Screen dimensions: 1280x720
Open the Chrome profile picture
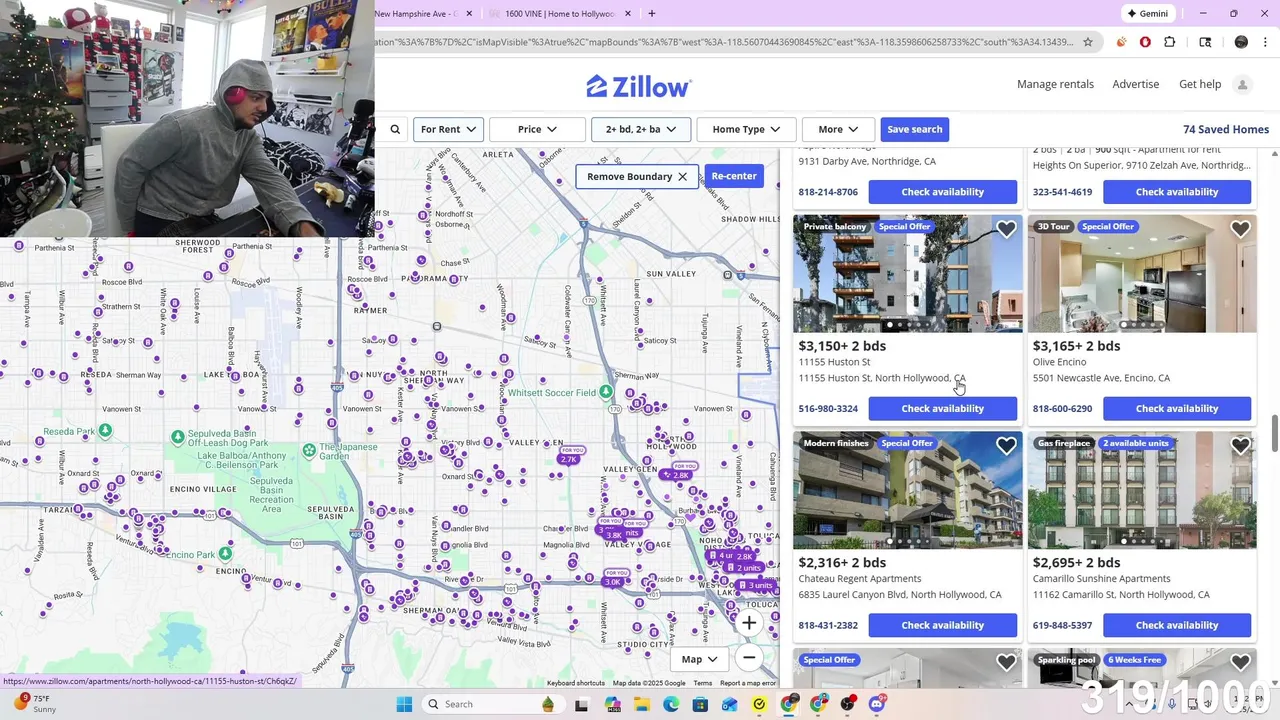coord(1241,42)
